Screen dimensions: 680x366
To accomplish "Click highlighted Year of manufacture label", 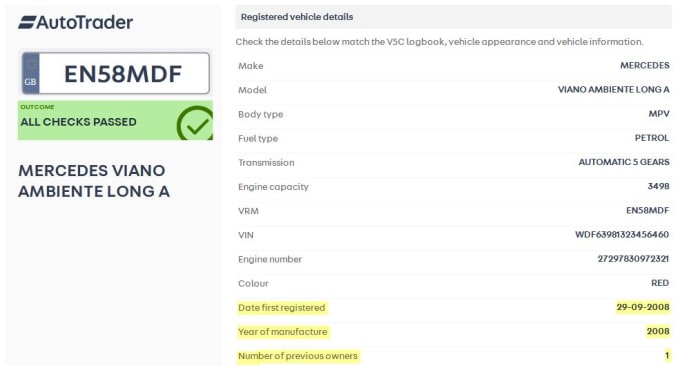I will (283, 332).
